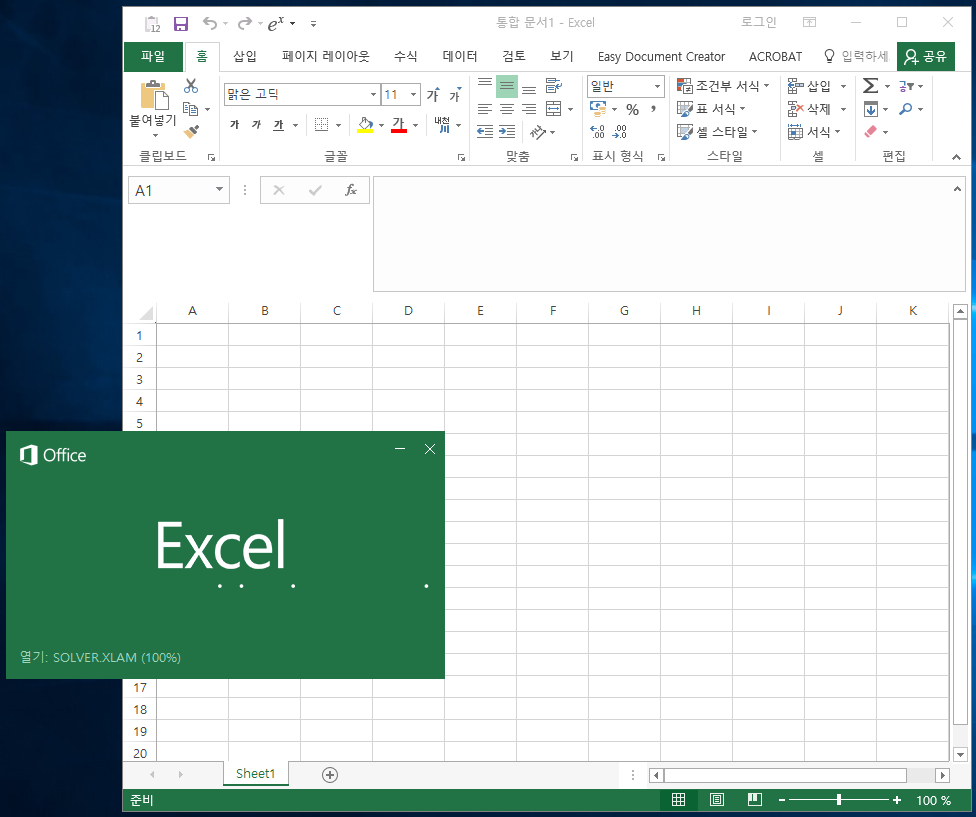Copy selection with copy icon

[x=190, y=109]
